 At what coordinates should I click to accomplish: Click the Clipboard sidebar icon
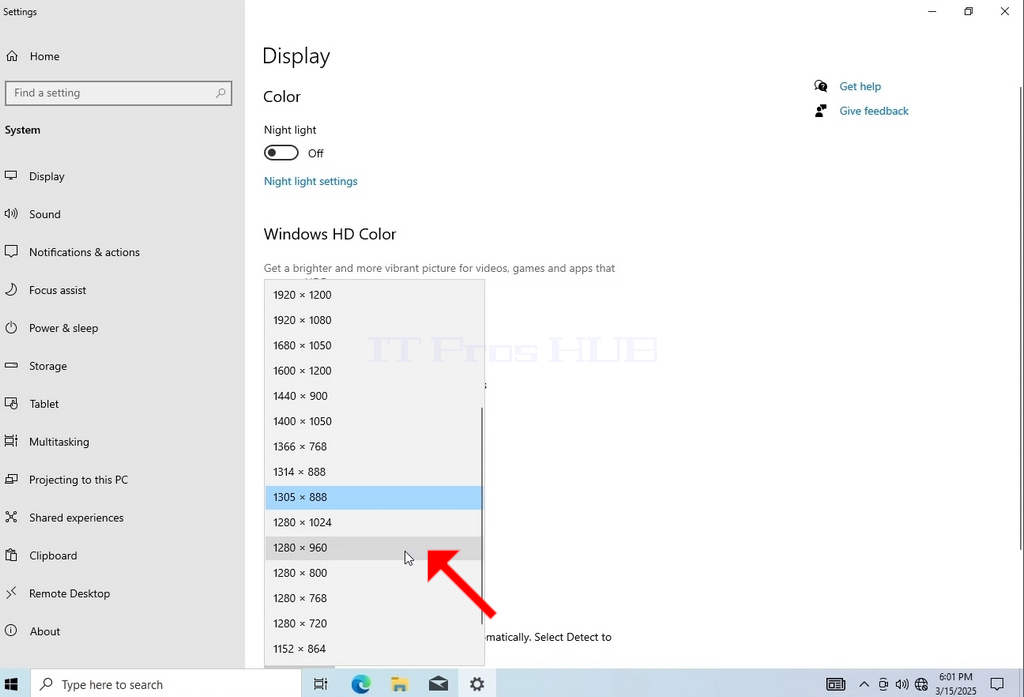[x=11, y=555]
